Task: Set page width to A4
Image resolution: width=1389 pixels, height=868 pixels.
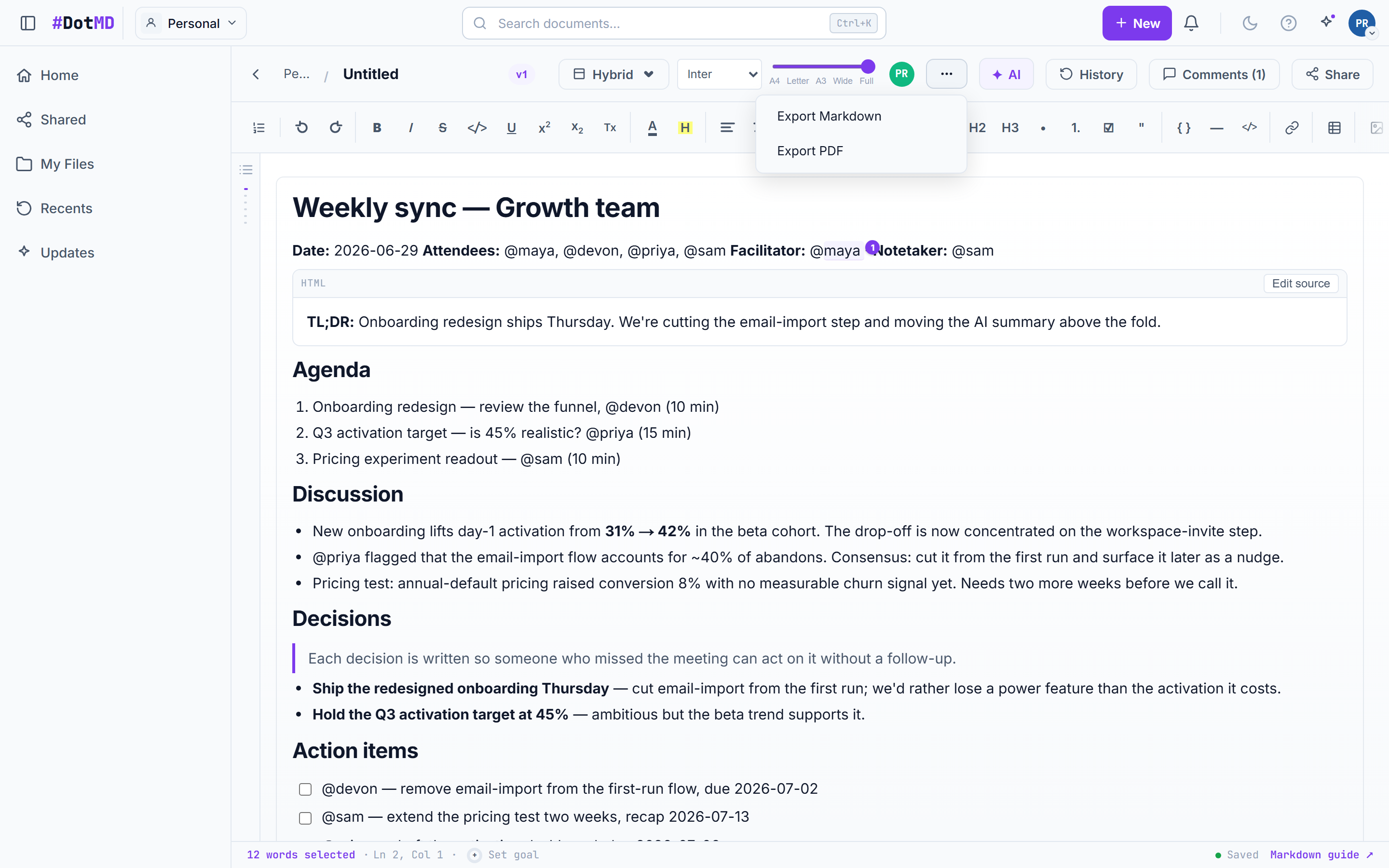Action: (774, 81)
